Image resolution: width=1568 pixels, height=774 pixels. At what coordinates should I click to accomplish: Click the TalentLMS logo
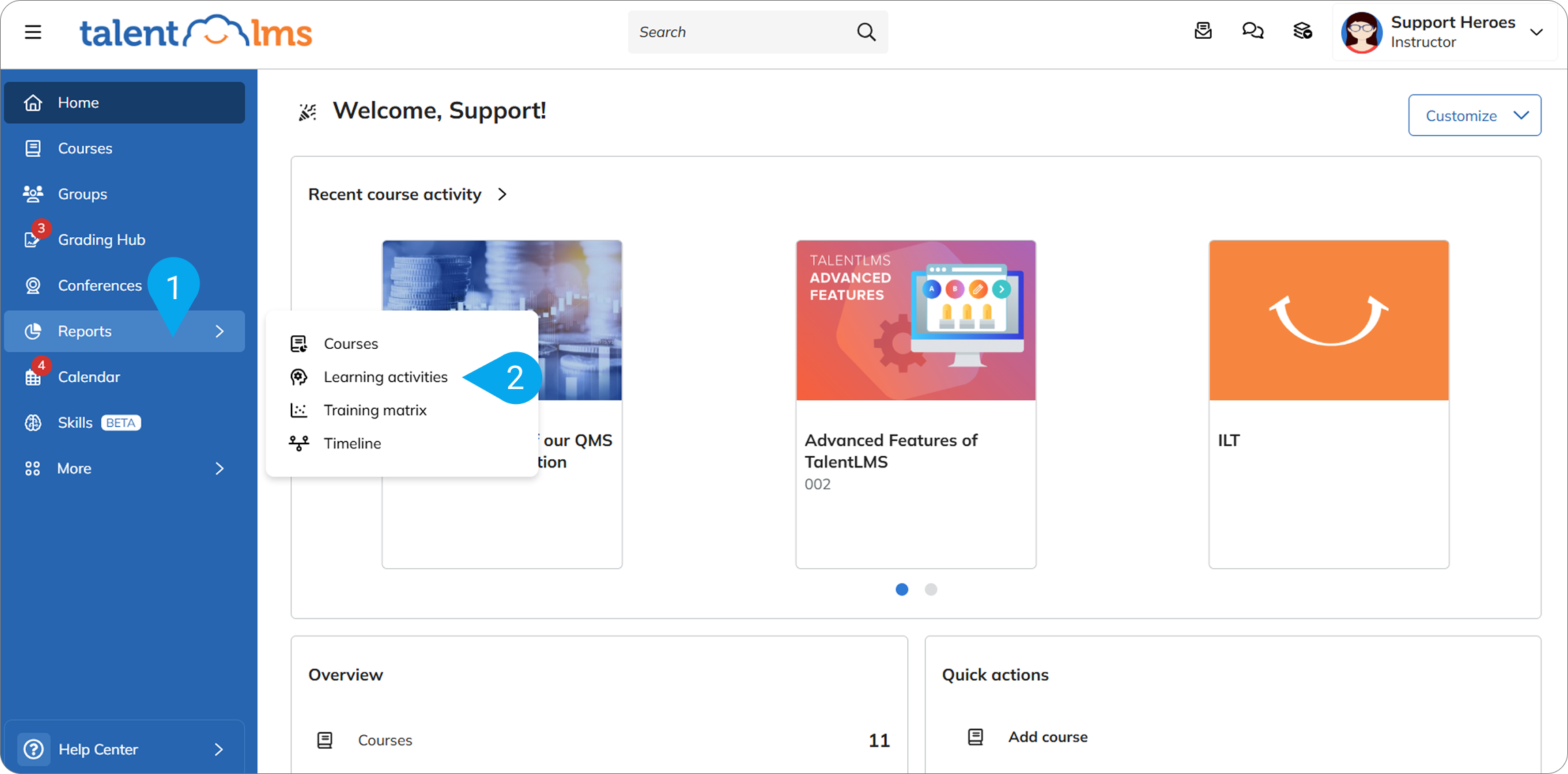pos(195,32)
